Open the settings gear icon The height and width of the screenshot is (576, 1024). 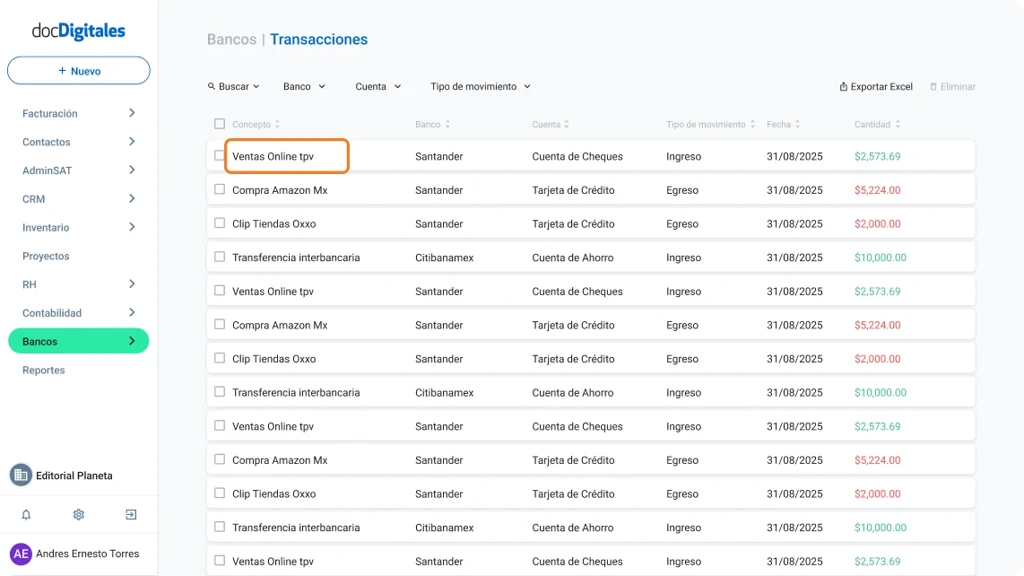(x=78, y=514)
